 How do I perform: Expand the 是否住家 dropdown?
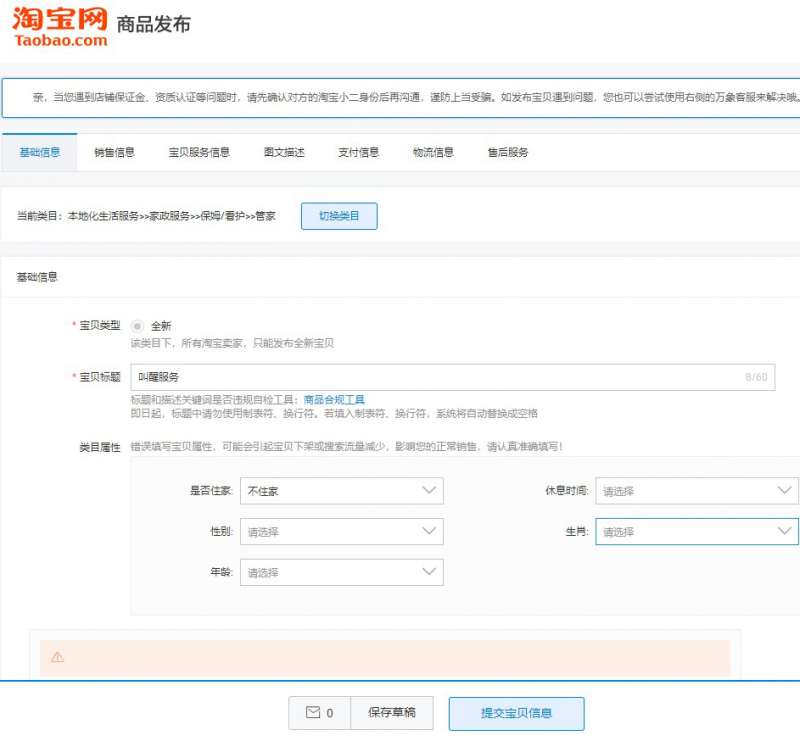tap(341, 491)
